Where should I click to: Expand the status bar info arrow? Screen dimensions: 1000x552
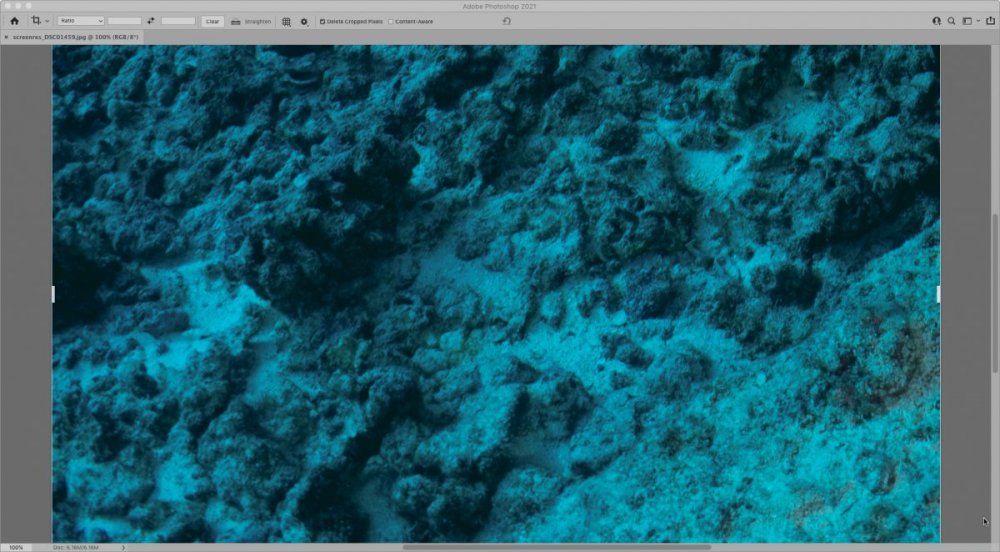pyautogui.click(x=123, y=548)
